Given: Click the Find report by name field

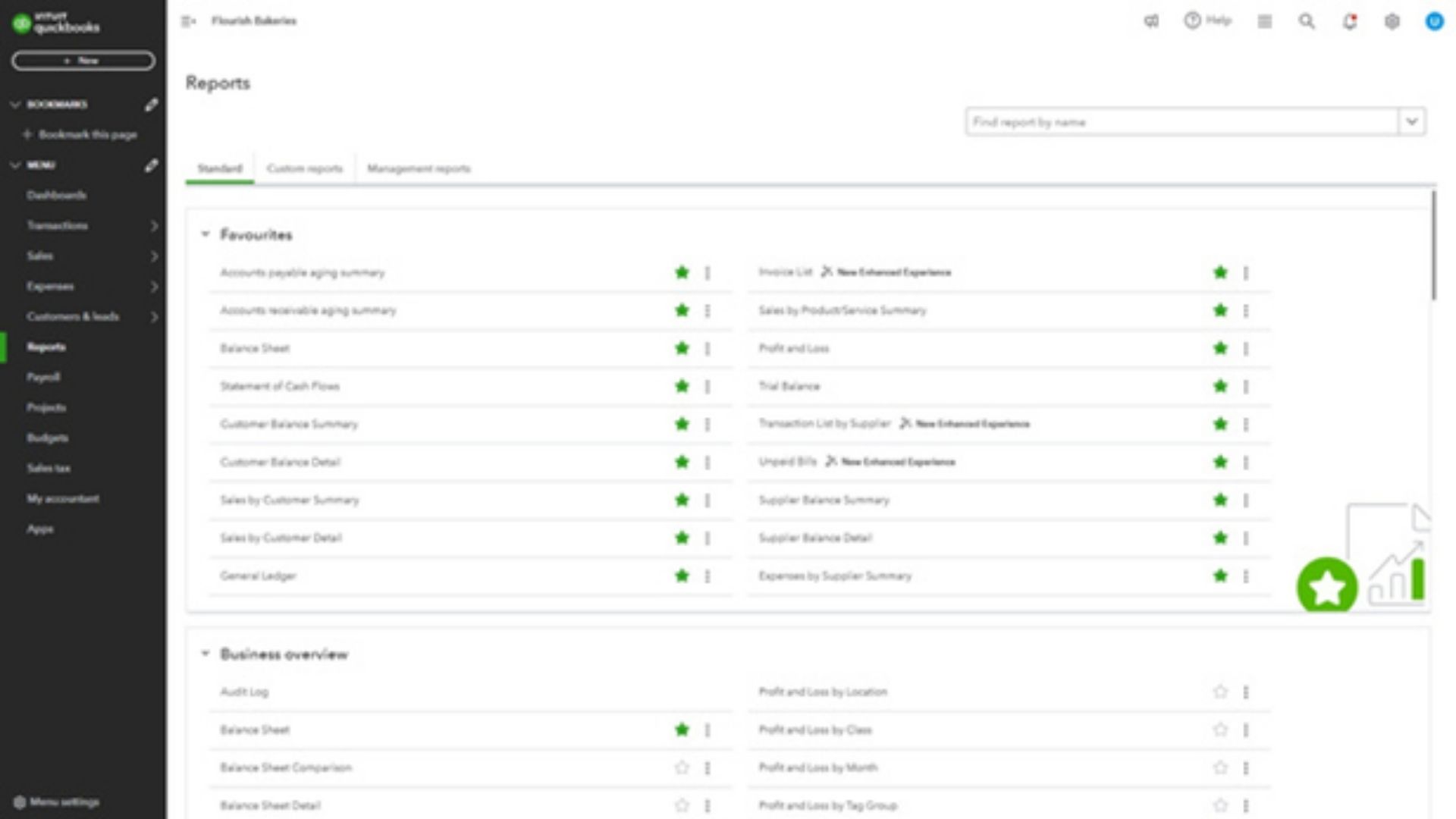Looking at the screenshot, I should click(x=1181, y=121).
